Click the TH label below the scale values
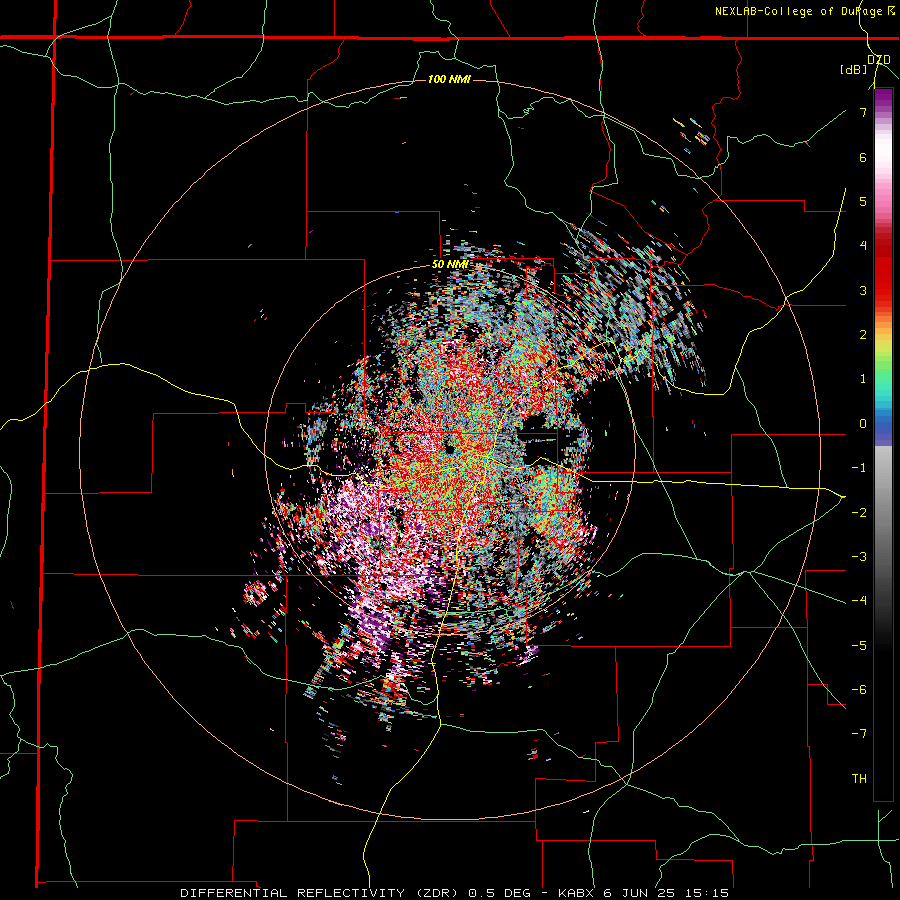900x900 pixels. coord(859,779)
